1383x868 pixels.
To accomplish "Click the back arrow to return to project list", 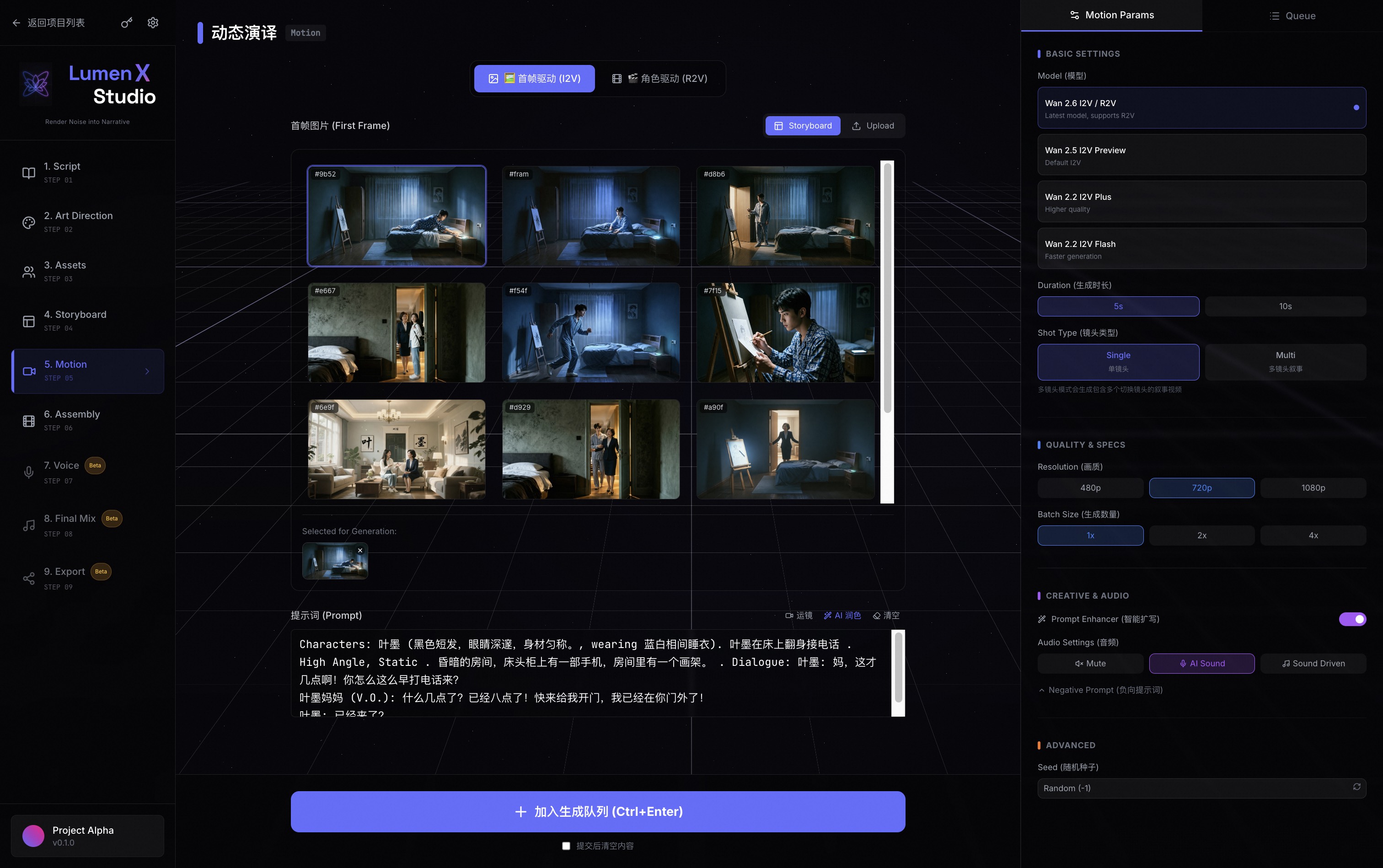I will [16, 23].
